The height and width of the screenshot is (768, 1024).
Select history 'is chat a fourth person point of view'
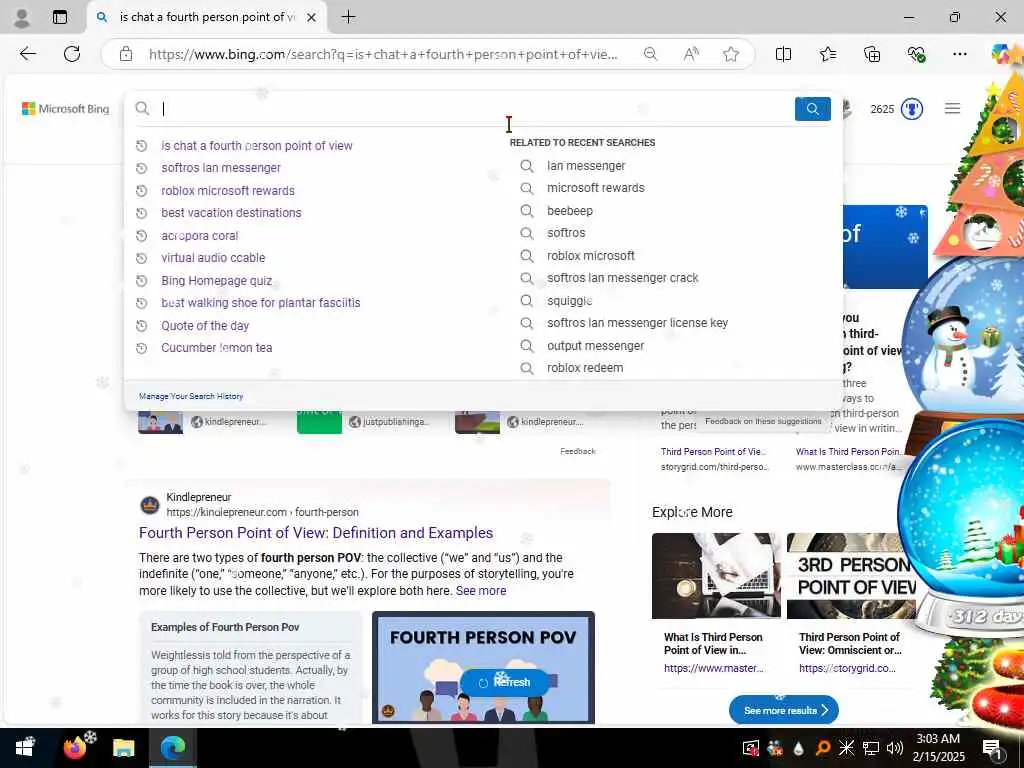(257, 146)
